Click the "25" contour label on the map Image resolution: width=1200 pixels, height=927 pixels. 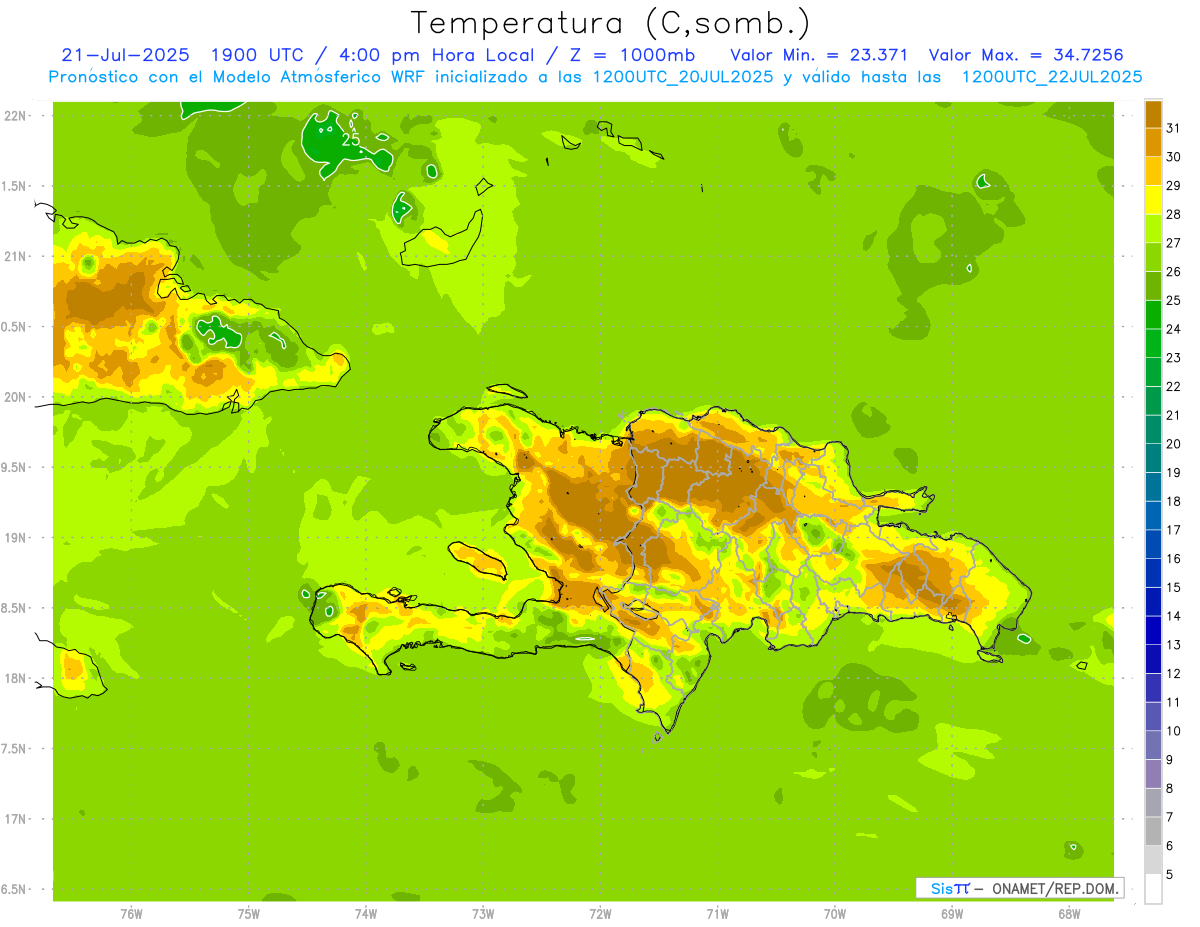coord(350,140)
